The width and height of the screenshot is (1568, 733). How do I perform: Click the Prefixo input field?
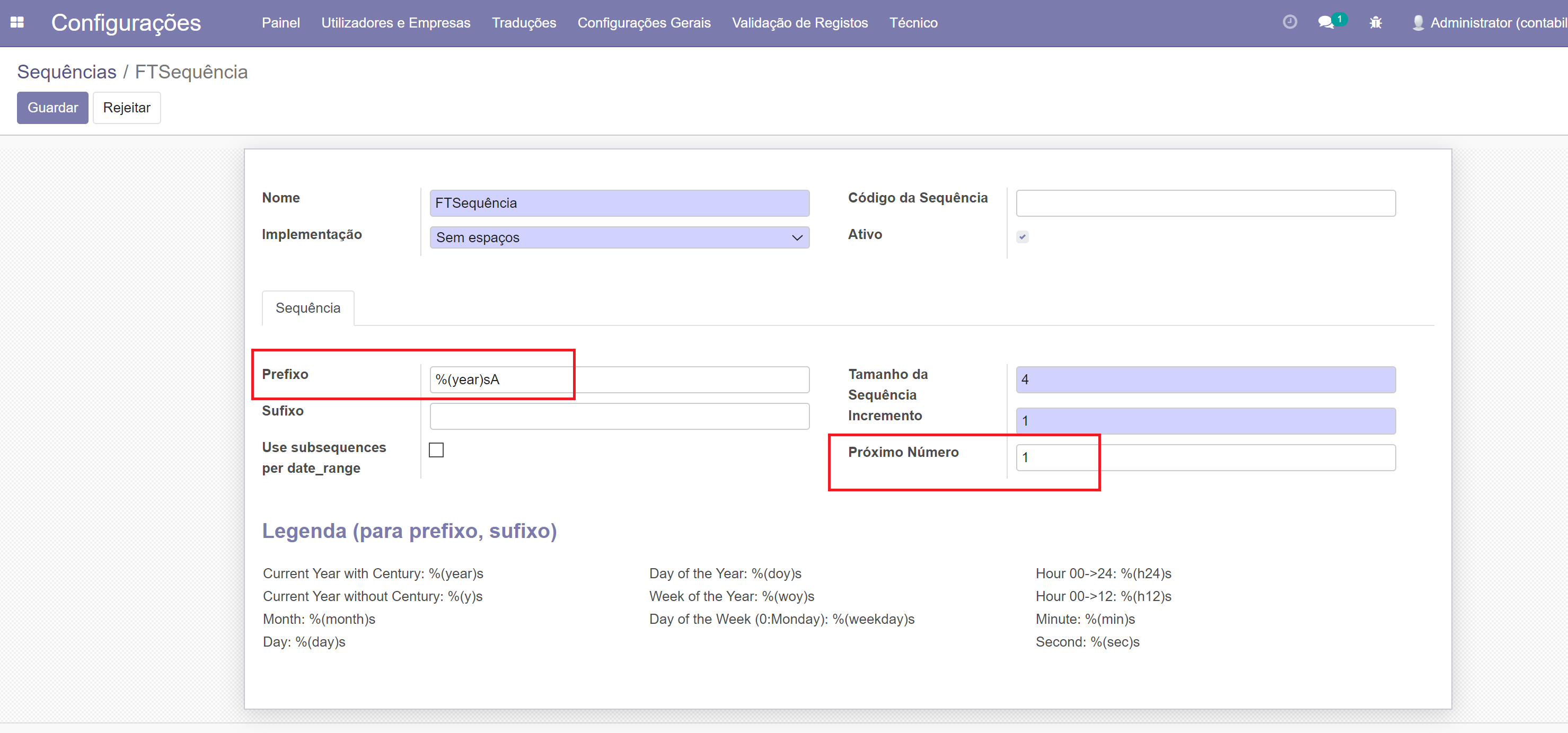coord(619,379)
